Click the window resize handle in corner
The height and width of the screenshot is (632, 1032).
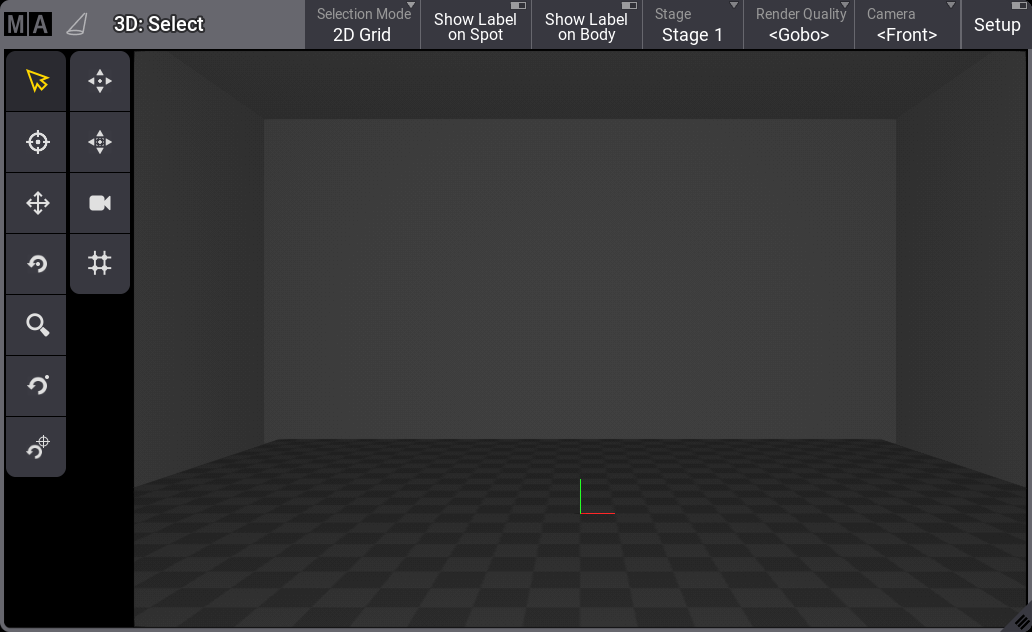coord(1020,621)
